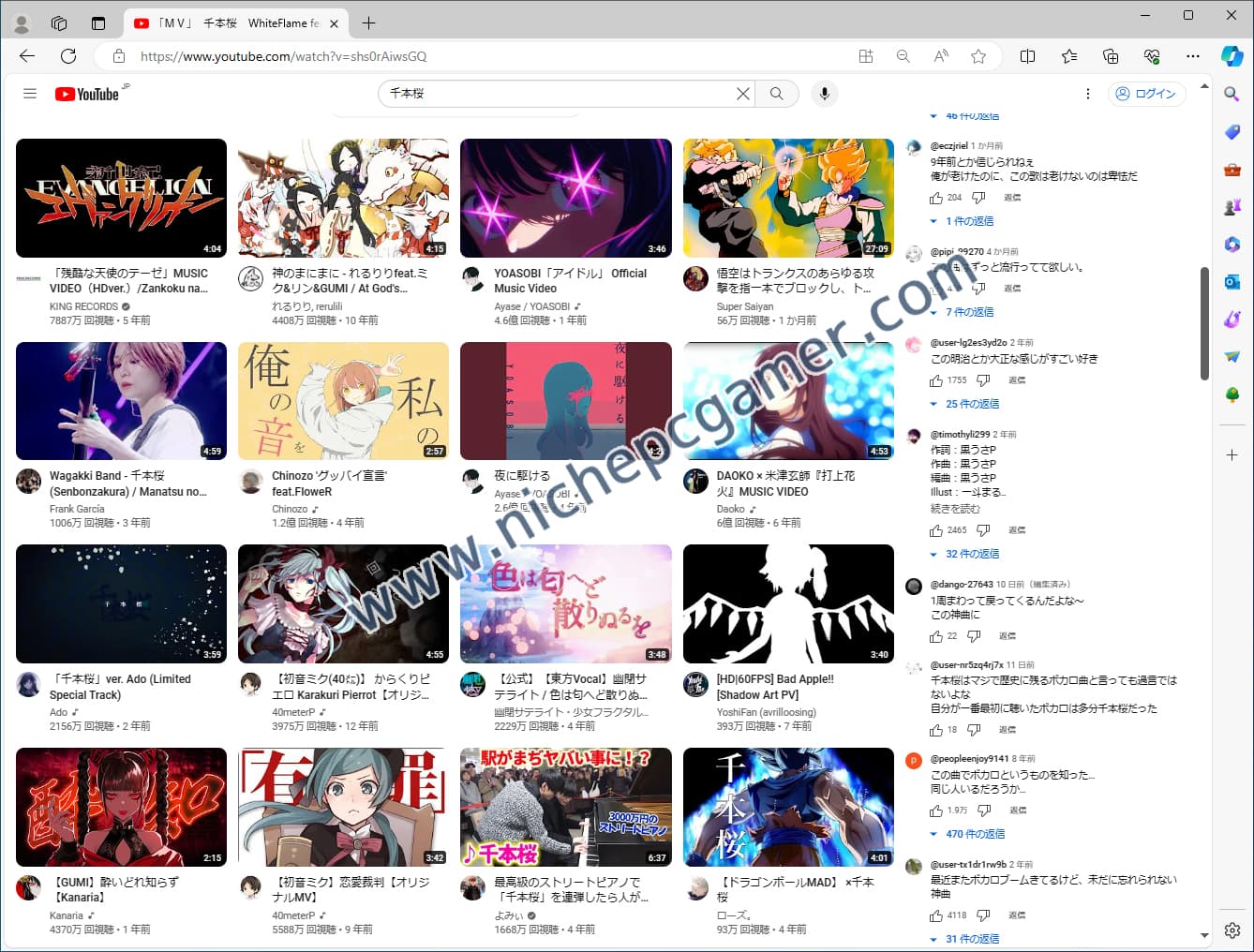Like the @peopleenjoy9141 comment with 1.9万 likes

point(936,811)
